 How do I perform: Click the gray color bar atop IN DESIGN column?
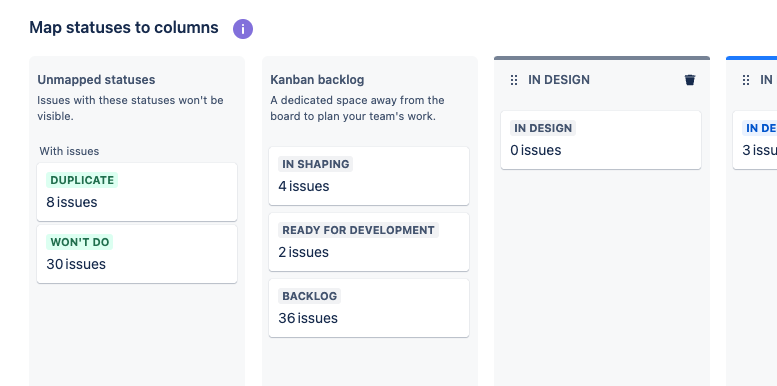[x=602, y=58]
